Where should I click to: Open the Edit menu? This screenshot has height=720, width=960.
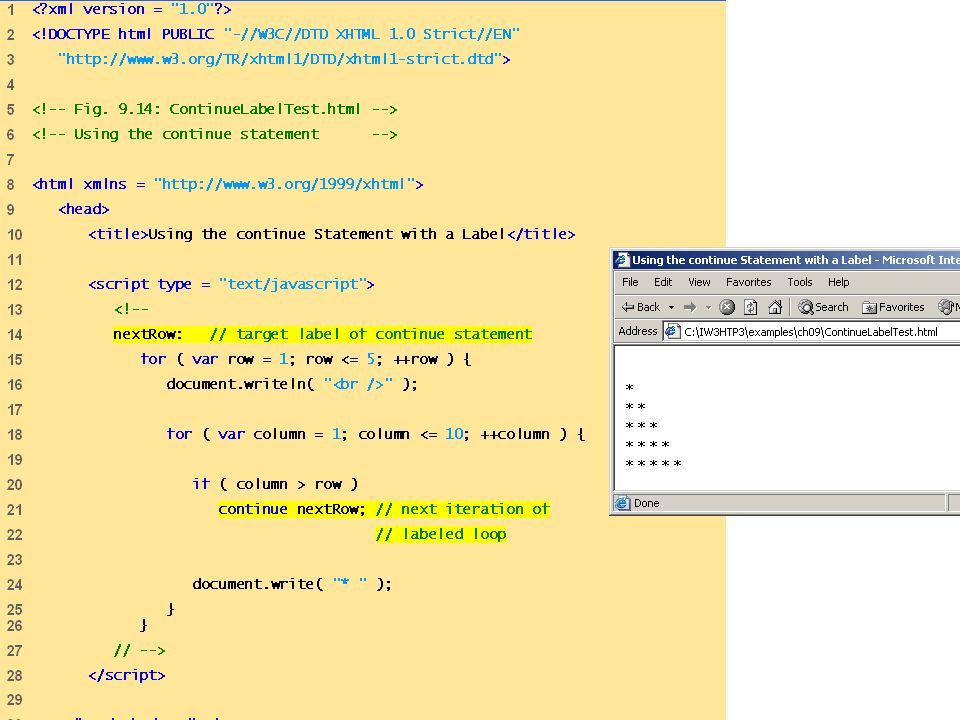(x=663, y=282)
